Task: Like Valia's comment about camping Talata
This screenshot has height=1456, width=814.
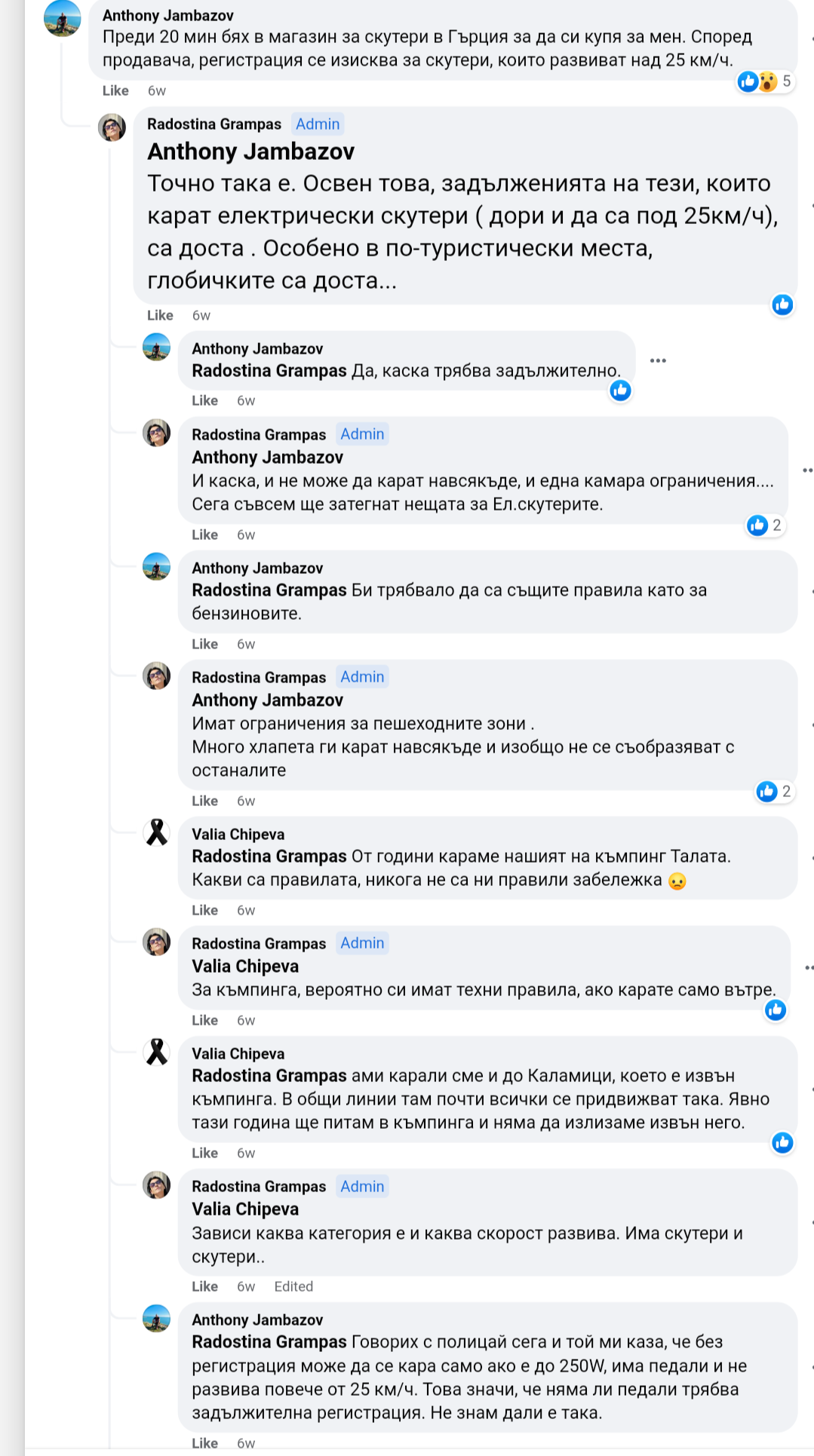Action: (x=204, y=910)
